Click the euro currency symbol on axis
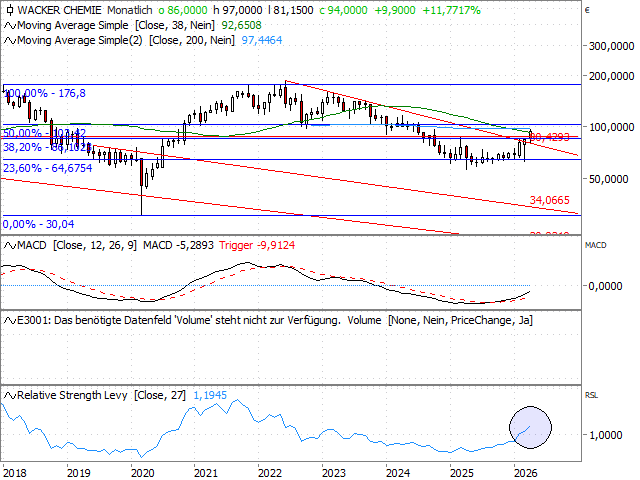 click(587, 11)
